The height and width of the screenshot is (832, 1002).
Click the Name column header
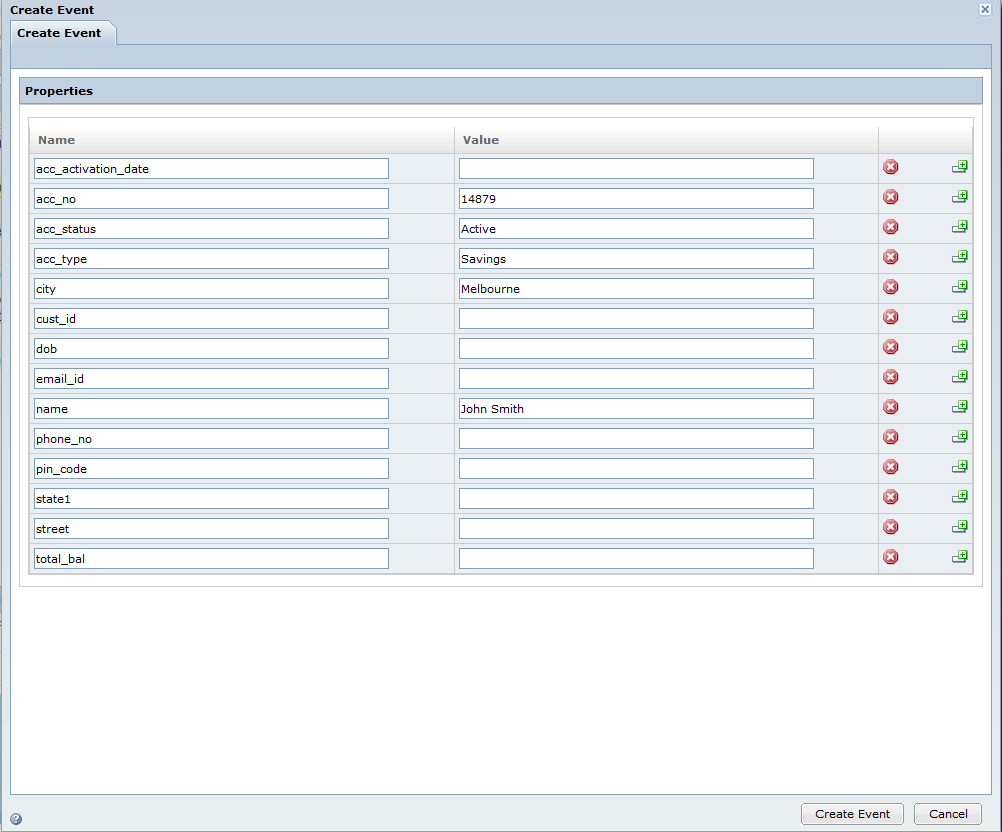[x=57, y=140]
